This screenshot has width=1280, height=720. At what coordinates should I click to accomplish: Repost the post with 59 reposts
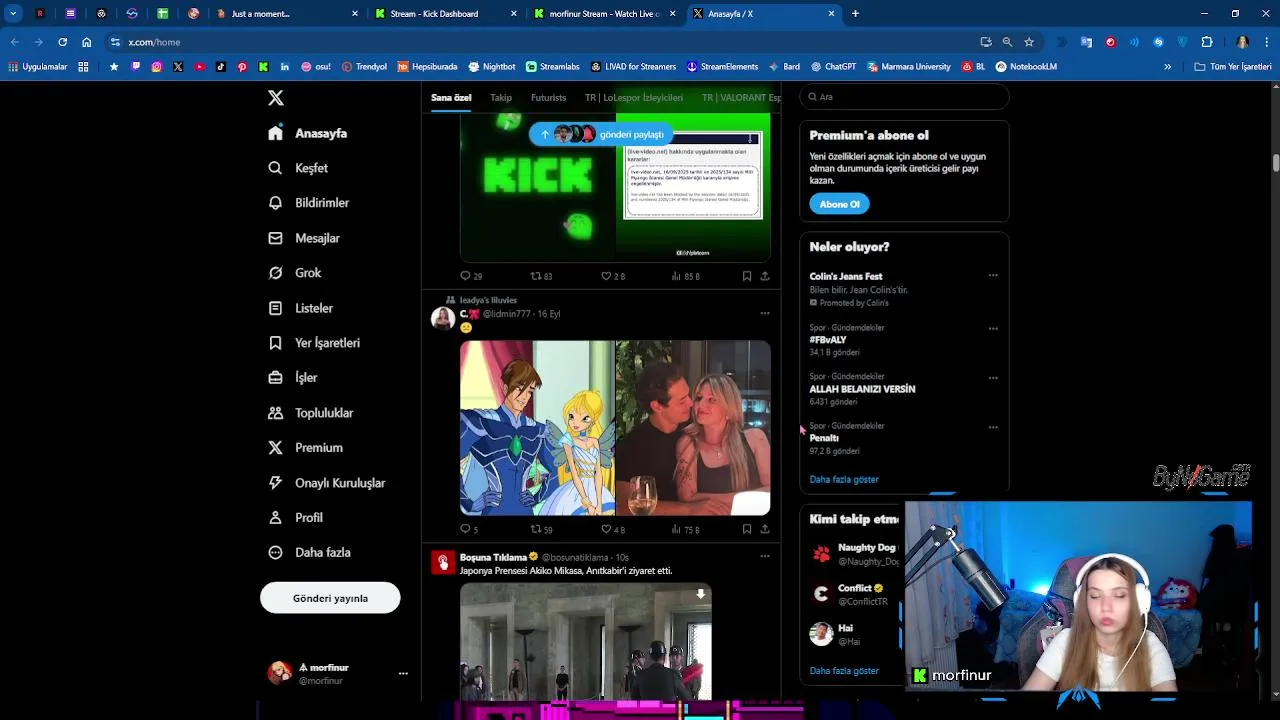tap(541, 529)
